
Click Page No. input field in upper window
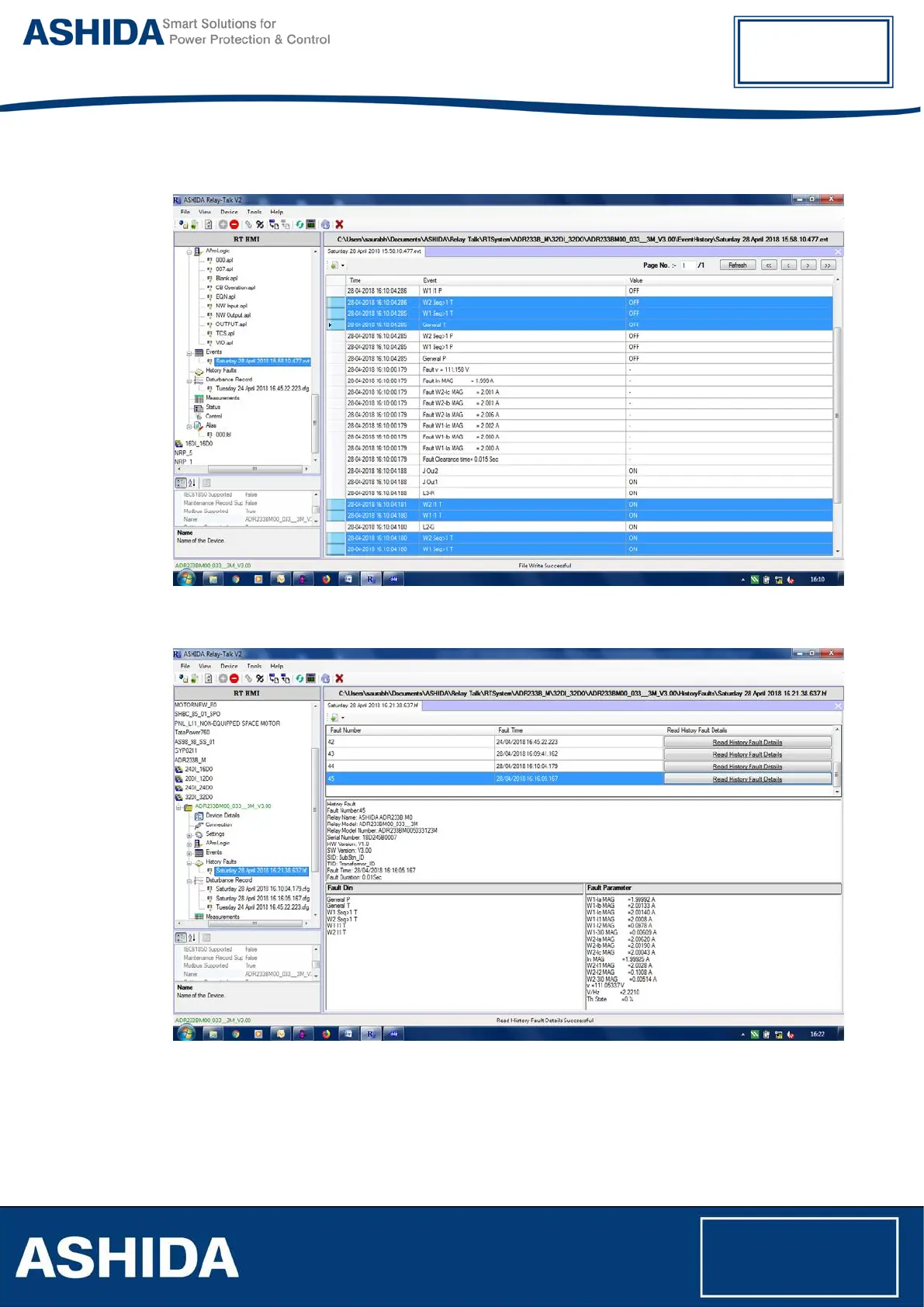pyautogui.click(x=687, y=265)
